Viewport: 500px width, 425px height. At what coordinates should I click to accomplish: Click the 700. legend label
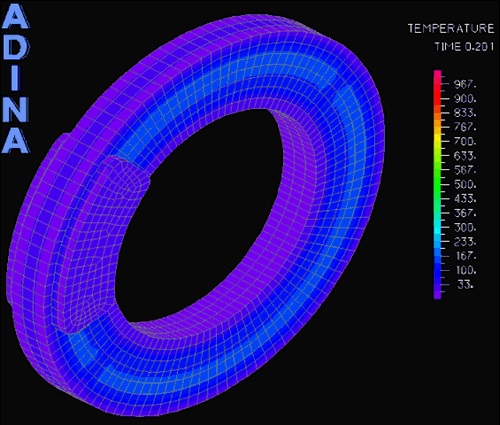coord(465,142)
